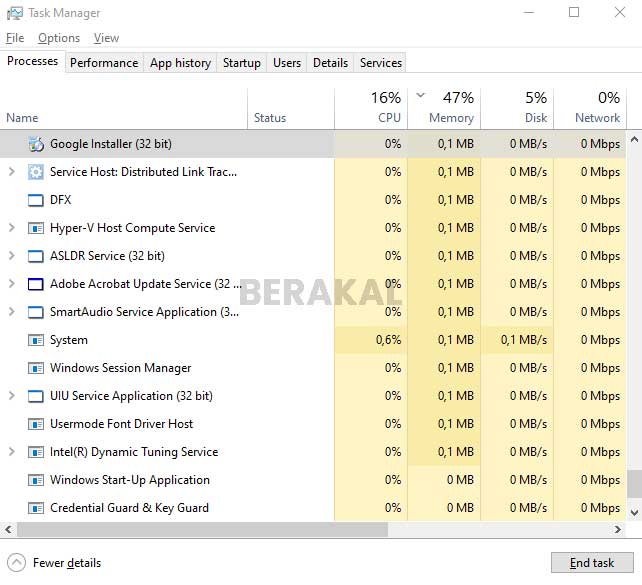Switch to the App history tab

[180, 63]
